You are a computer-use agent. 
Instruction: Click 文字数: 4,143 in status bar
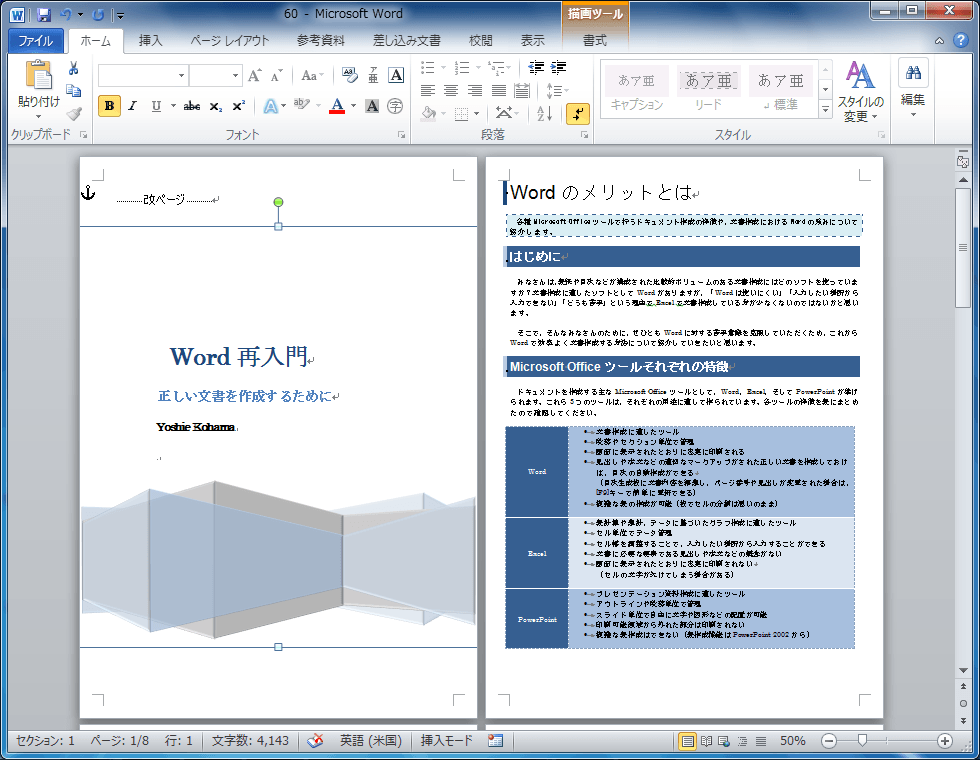point(250,741)
